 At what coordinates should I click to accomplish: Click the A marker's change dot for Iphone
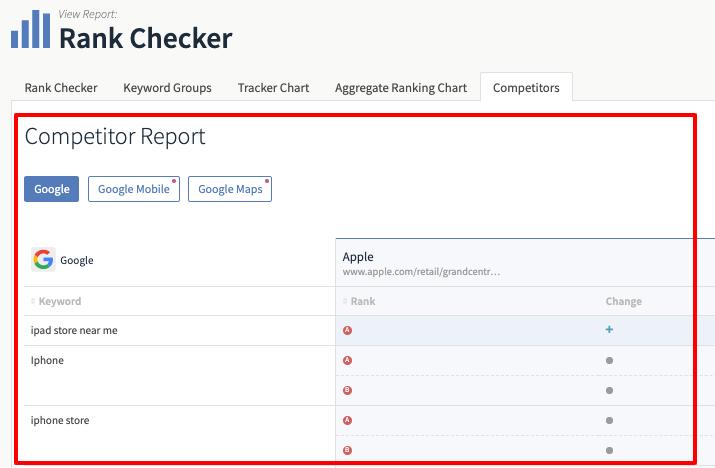pos(609,360)
